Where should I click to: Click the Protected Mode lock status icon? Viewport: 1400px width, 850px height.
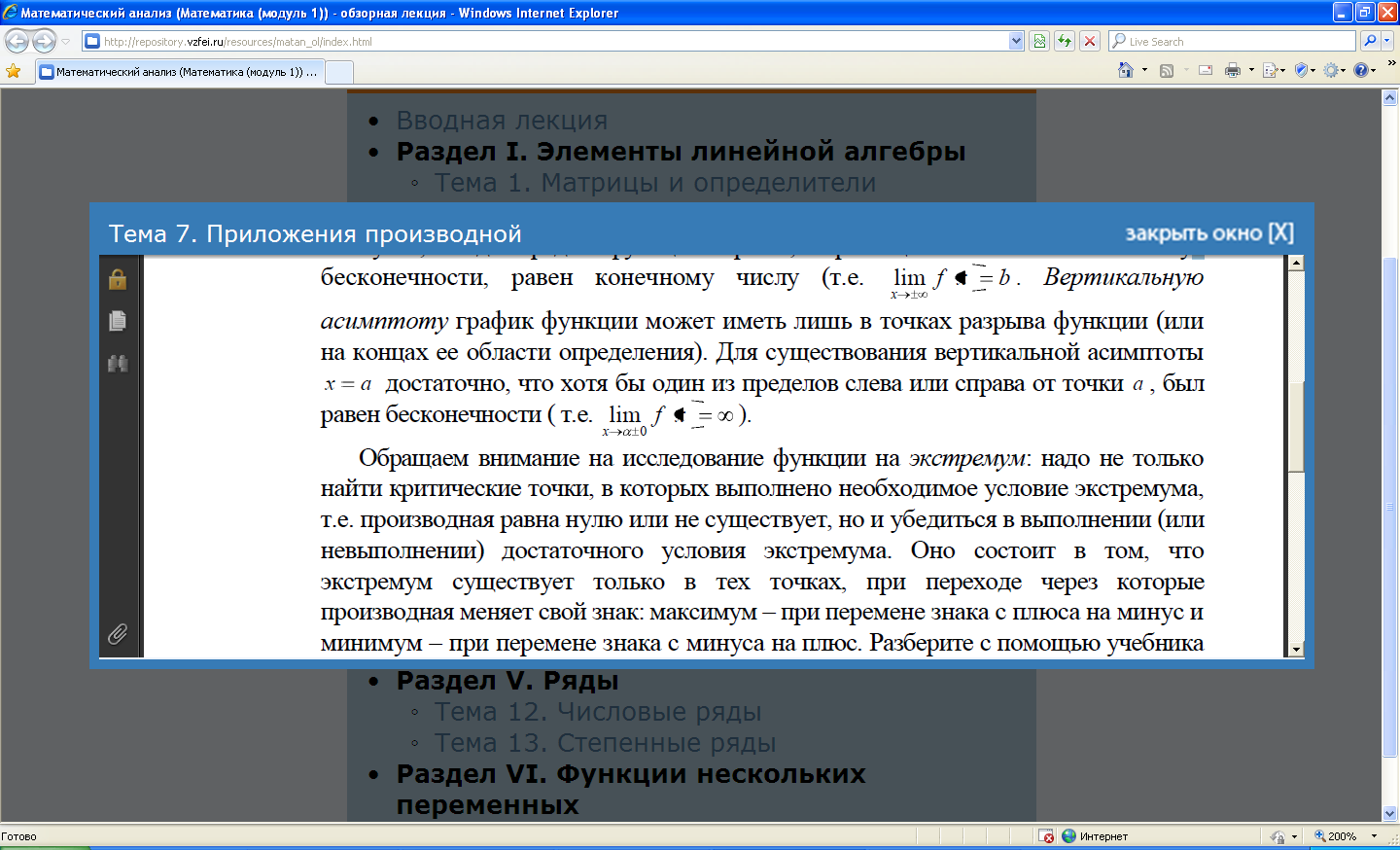pos(1278,836)
